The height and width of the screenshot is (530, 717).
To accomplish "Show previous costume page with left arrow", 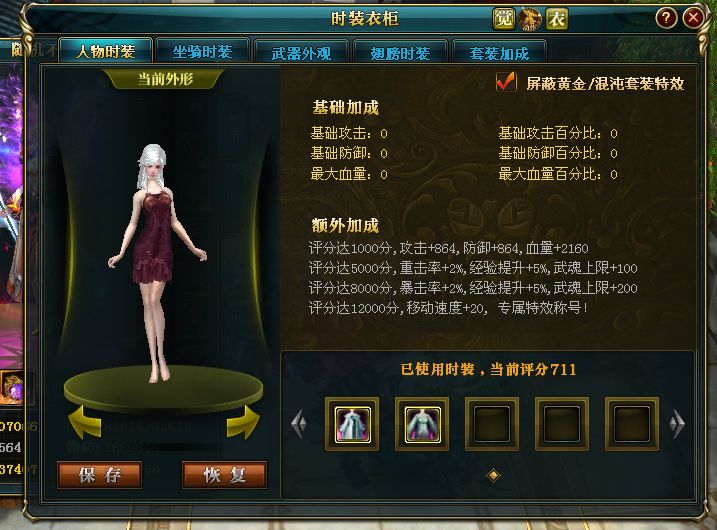I will tap(299, 424).
